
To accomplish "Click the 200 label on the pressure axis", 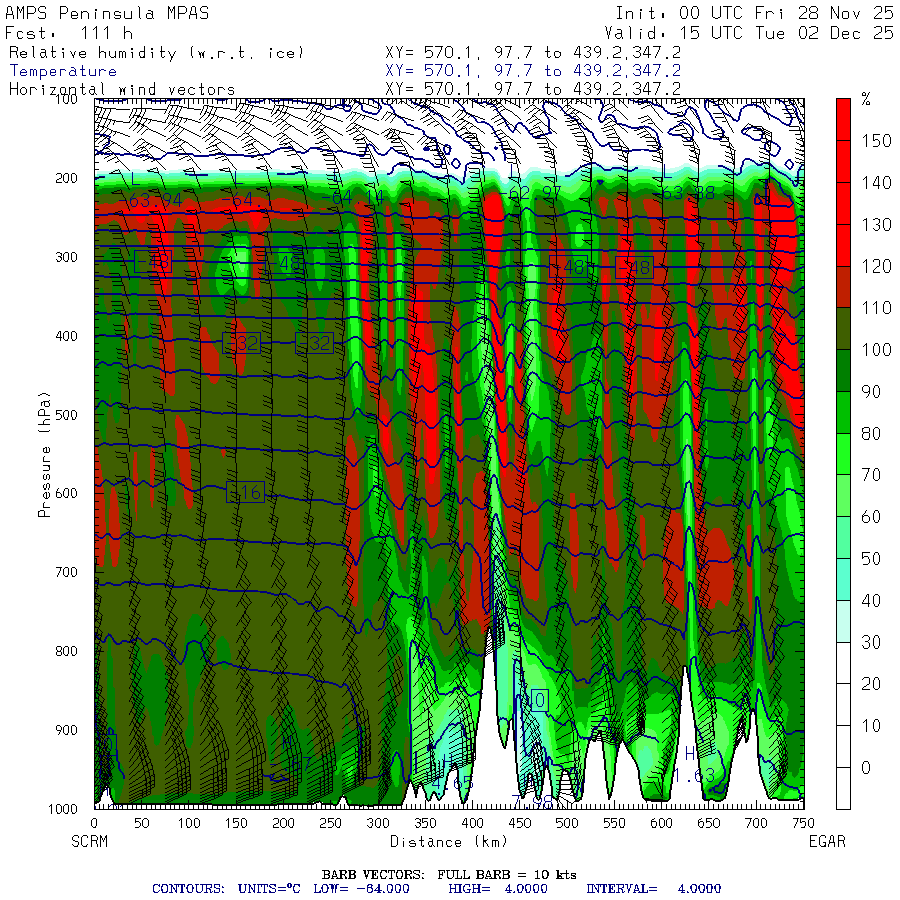I will pyautogui.click(x=67, y=178).
